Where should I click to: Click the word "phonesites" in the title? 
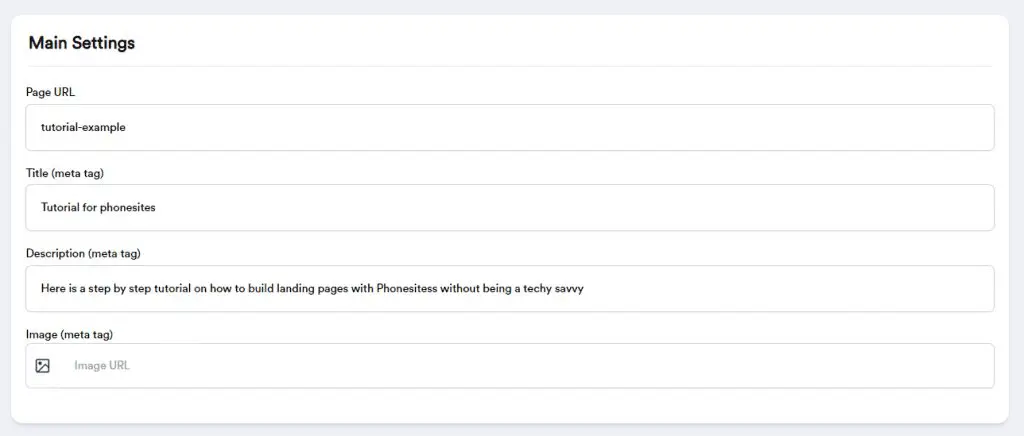(128, 208)
